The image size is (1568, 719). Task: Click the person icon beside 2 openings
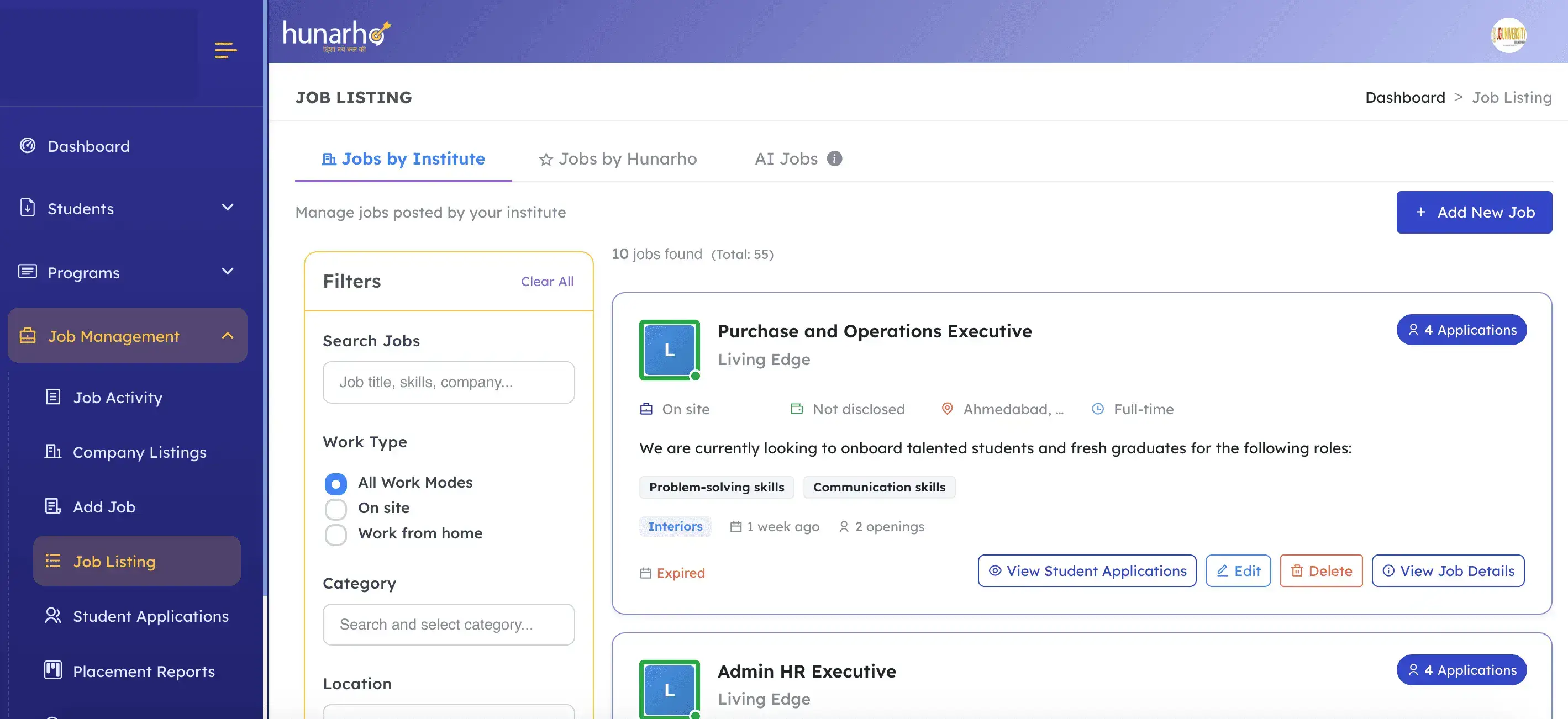click(844, 527)
